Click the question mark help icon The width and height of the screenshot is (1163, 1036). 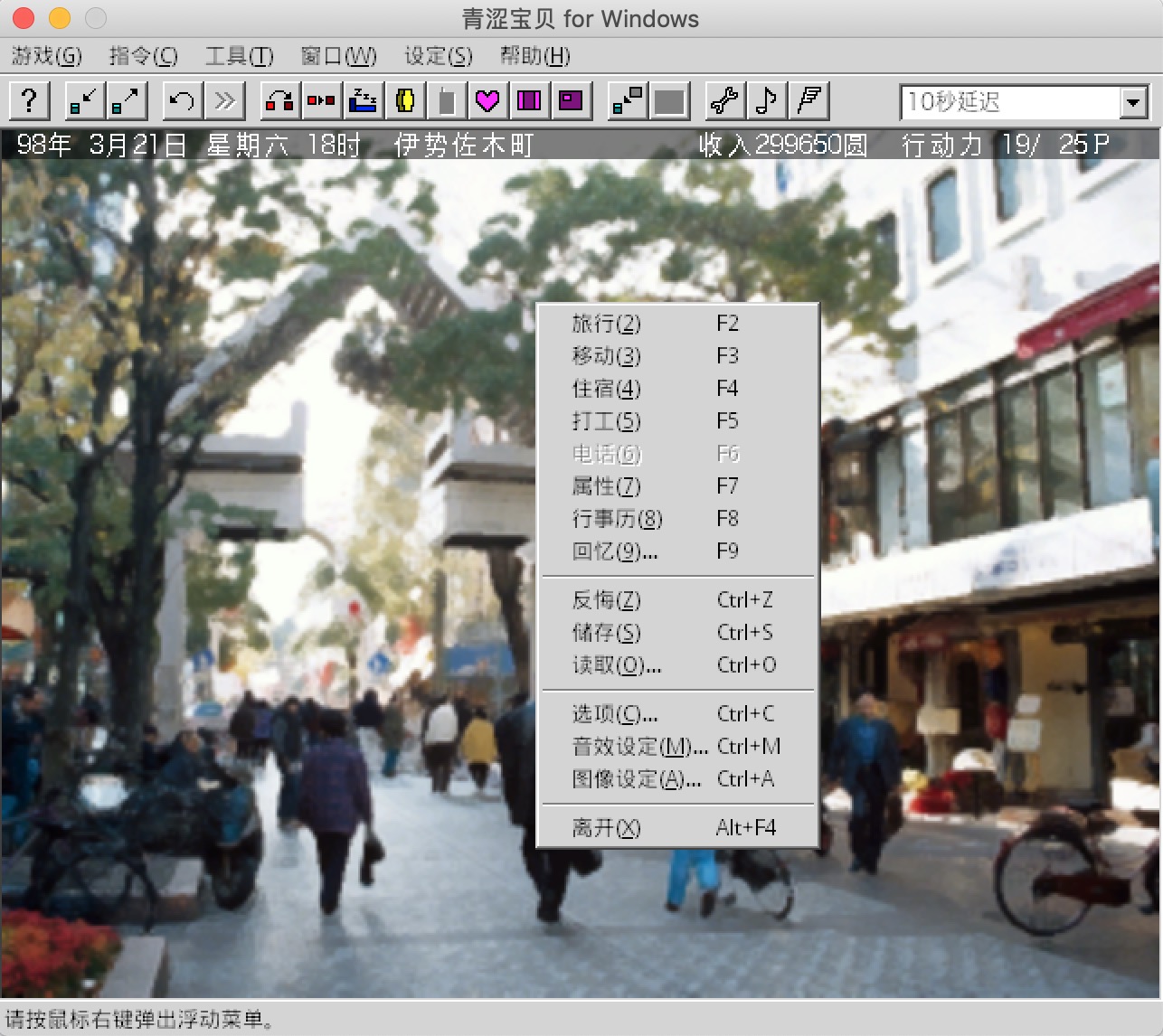pyautogui.click(x=29, y=100)
